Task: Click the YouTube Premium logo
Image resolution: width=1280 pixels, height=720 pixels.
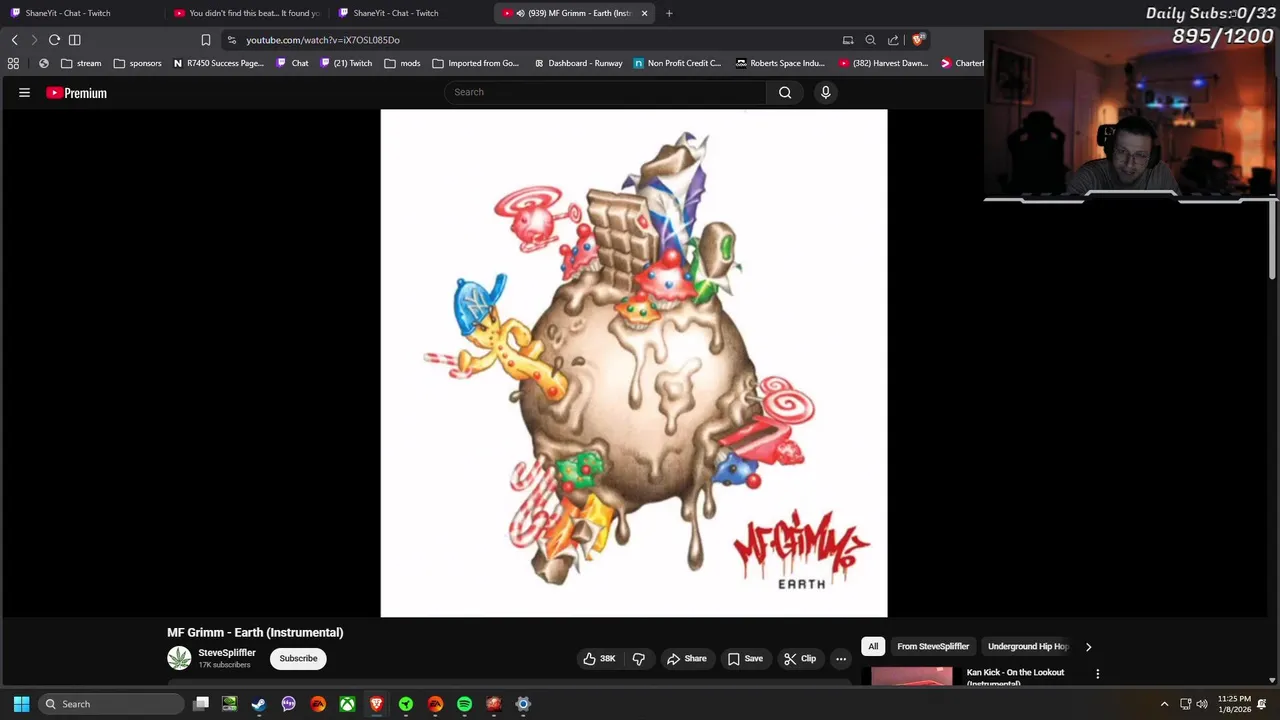Action: 76,93
